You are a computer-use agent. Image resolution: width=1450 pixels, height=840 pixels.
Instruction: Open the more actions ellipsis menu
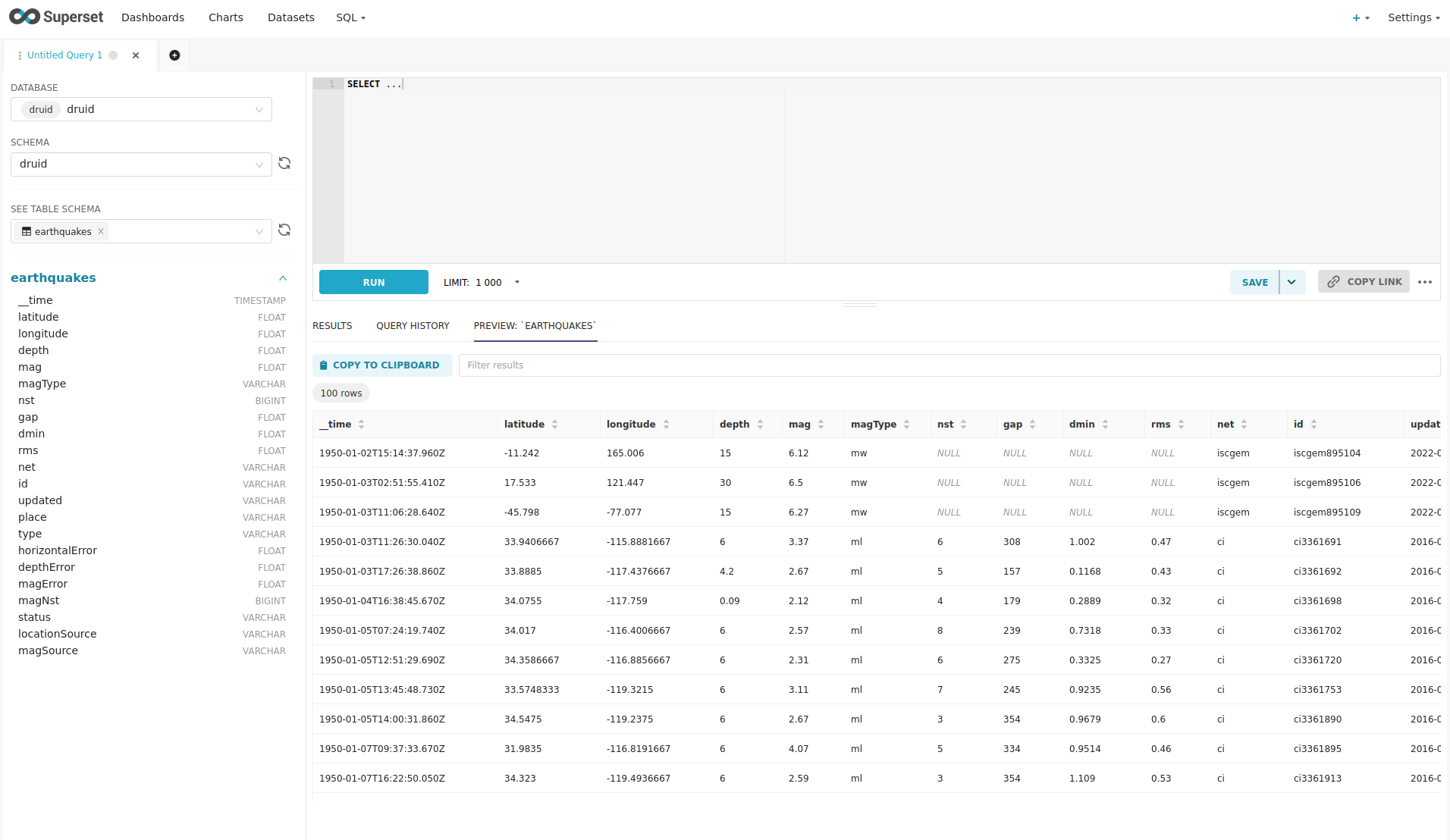click(x=1425, y=282)
